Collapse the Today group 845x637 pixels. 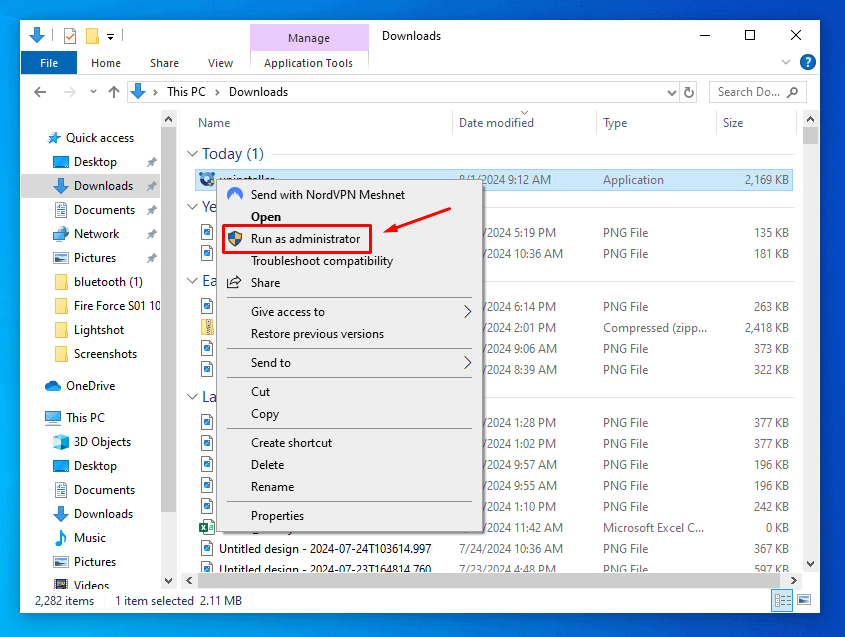point(192,154)
